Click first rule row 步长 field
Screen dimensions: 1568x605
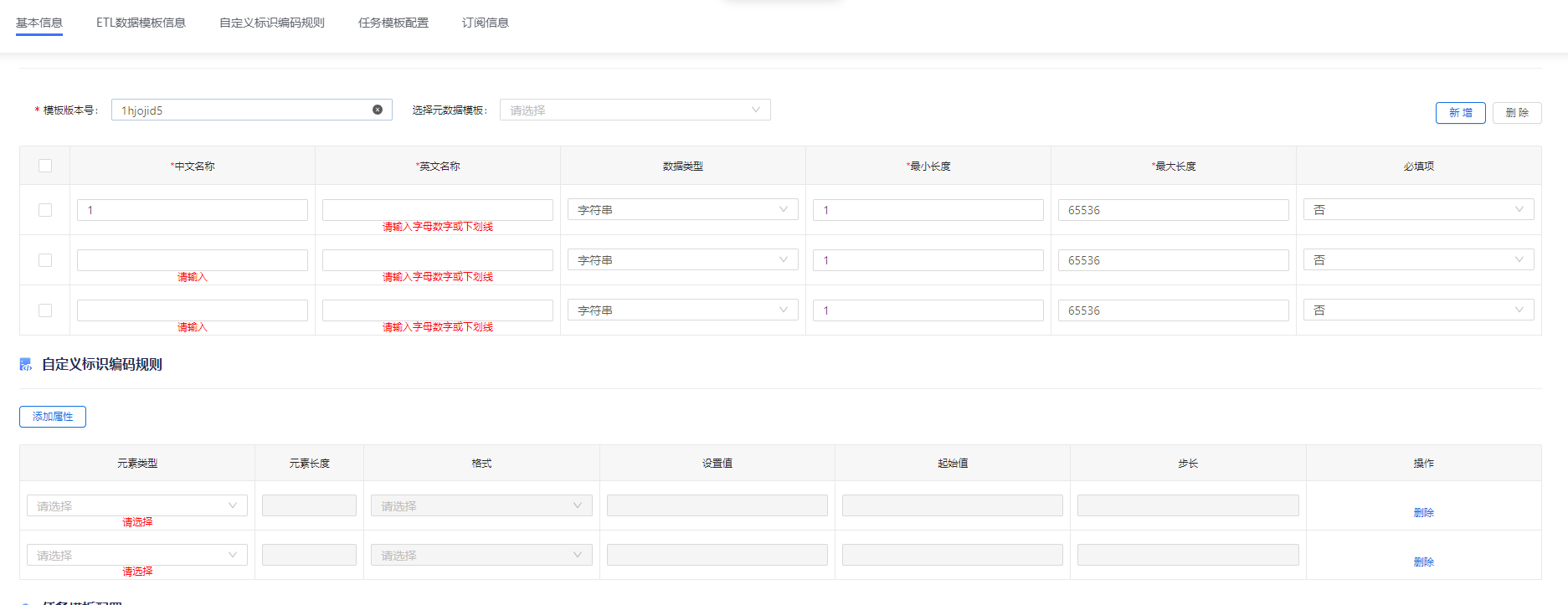1188,505
